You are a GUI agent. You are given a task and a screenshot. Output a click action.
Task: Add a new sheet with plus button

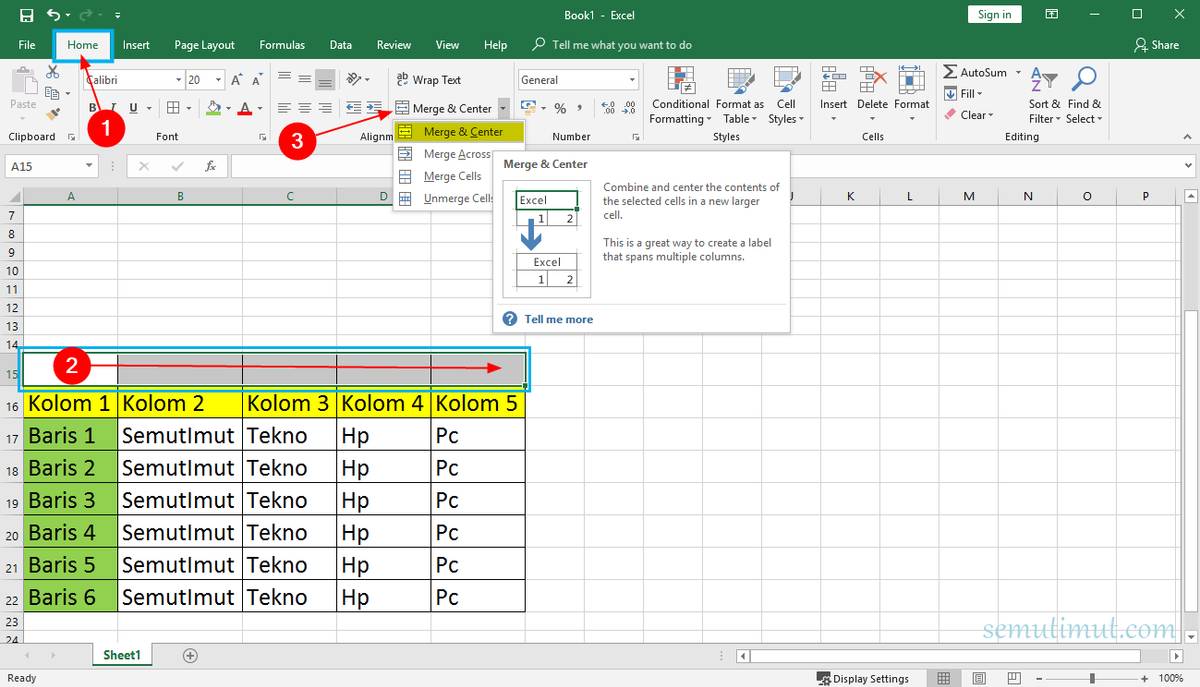[x=190, y=655]
